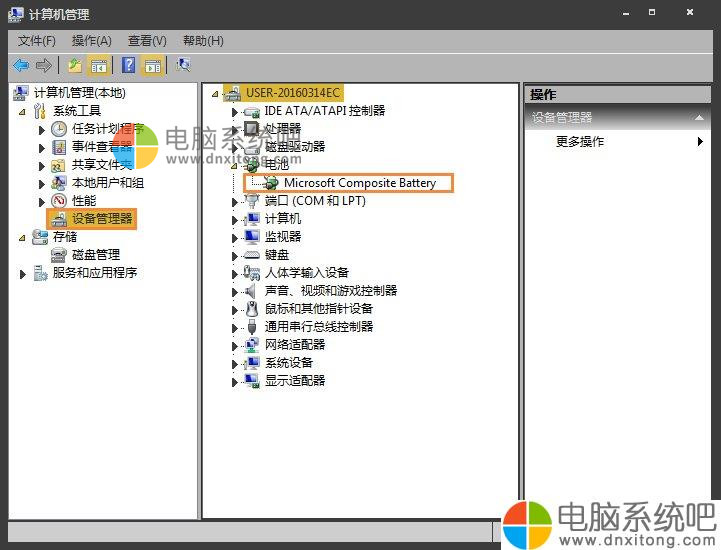Expand the 监视器 node arrow
Image resolution: width=721 pixels, height=550 pixels.
click(235, 238)
